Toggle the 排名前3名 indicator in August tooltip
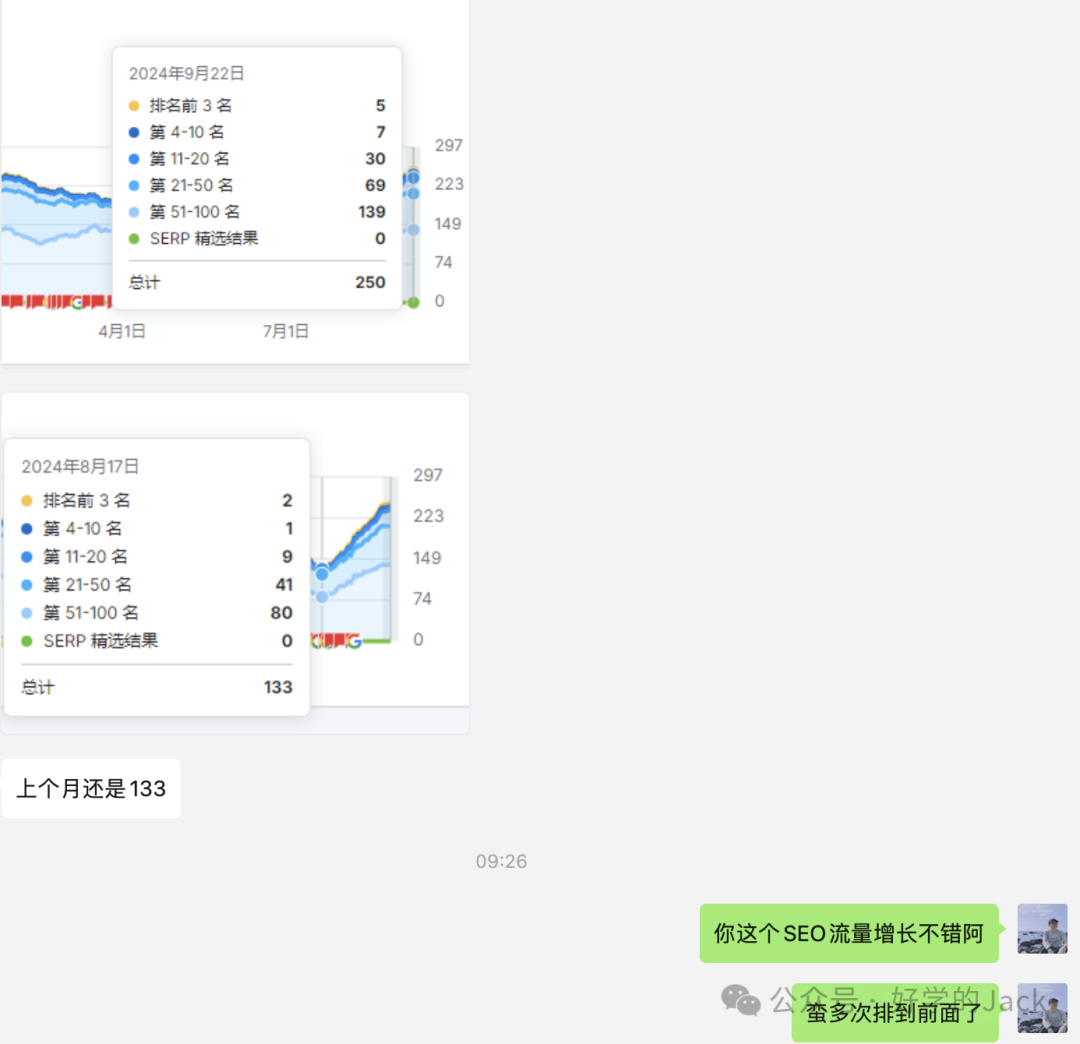The image size is (1080, 1044). pyautogui.click(x=27, y=500)
